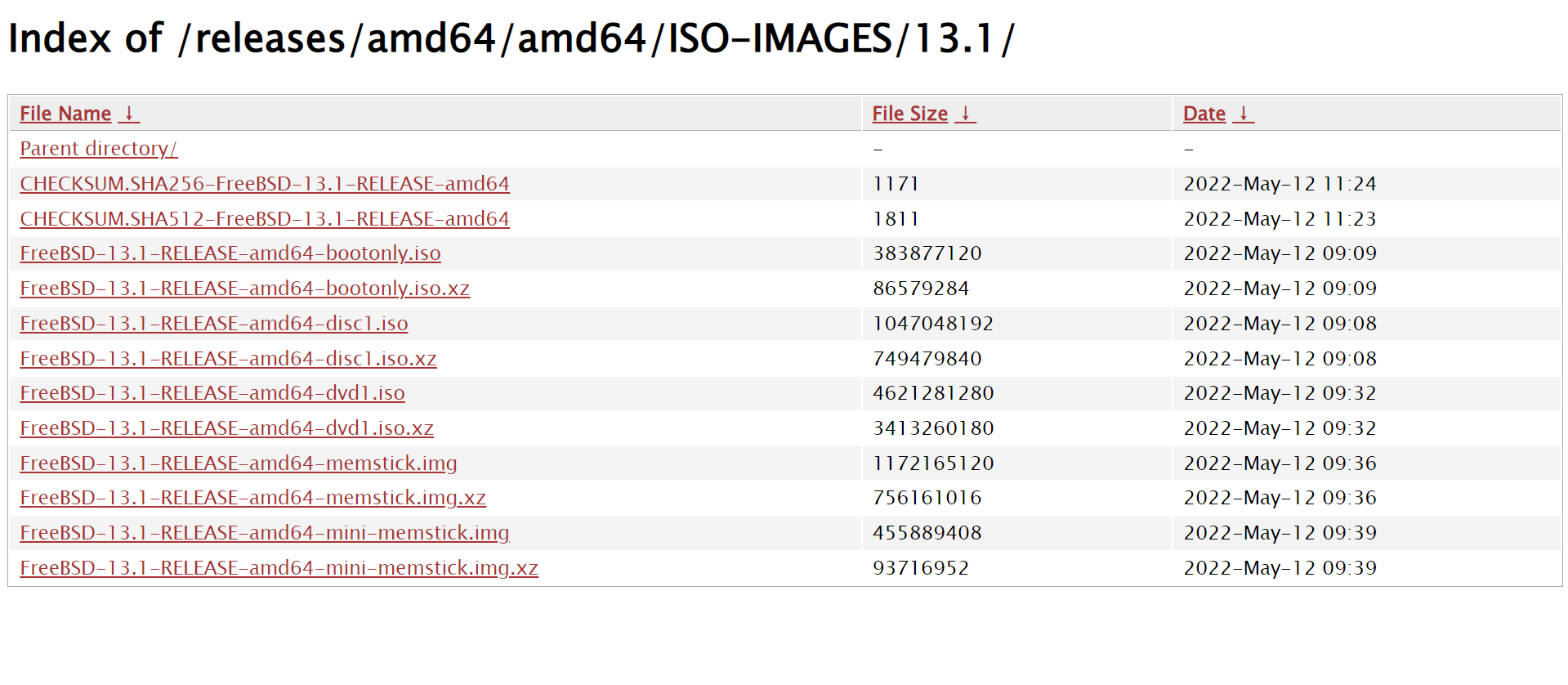Open CHECKSUM.SHA512-FreeBSD-13.1-RELEASE-amd64 file
The height and width of the screenshot is (685, 1568).
coord(265,219)
